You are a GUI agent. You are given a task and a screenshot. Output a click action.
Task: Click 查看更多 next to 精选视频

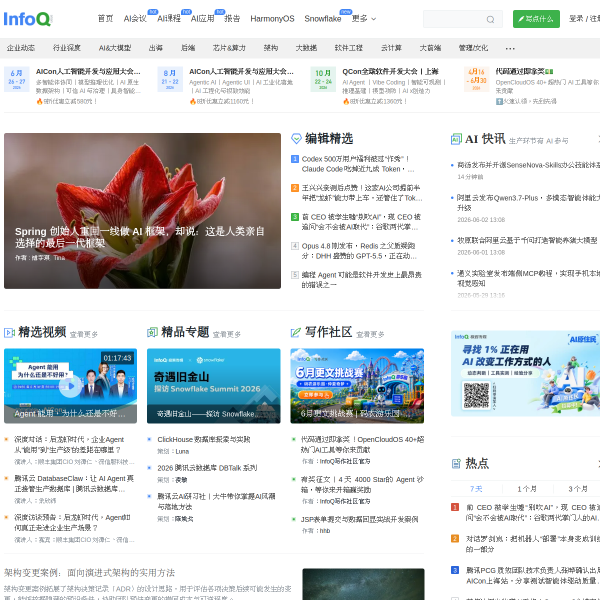coord(84,334)
